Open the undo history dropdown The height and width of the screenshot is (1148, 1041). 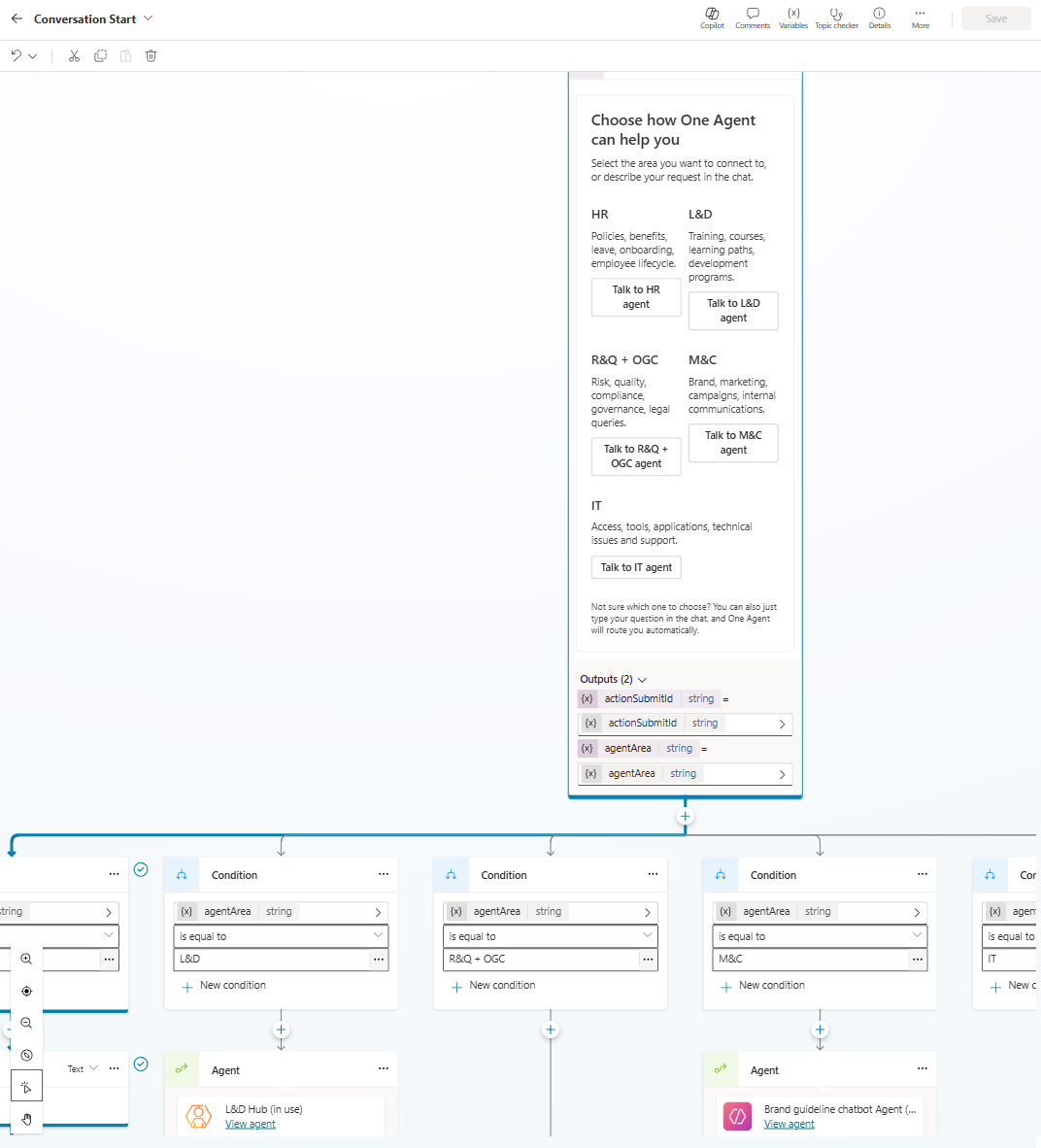pos(32,55)
